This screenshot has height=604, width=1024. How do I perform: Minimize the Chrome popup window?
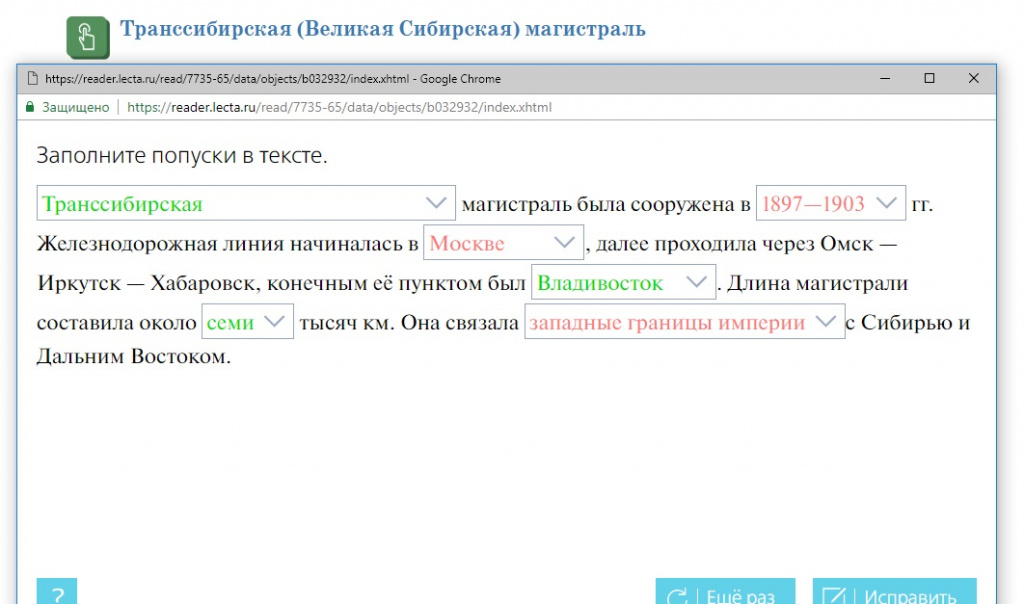coord(883,79)
